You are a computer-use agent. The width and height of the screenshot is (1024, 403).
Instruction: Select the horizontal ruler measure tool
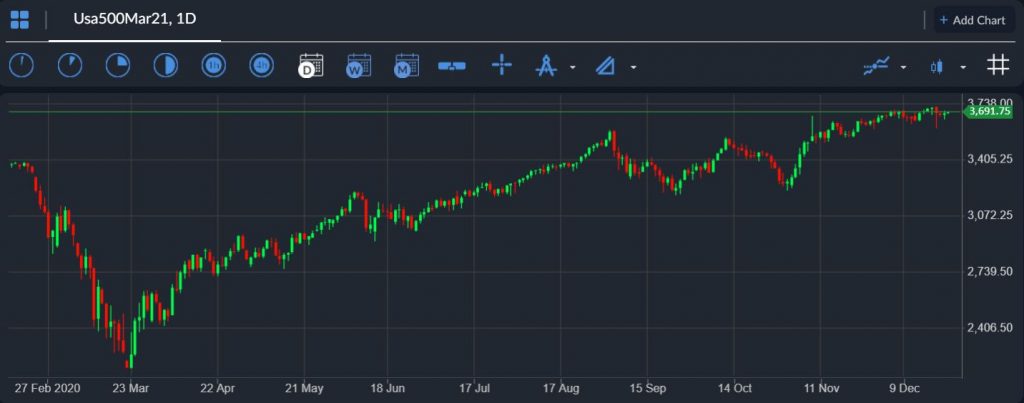point(452,66)
